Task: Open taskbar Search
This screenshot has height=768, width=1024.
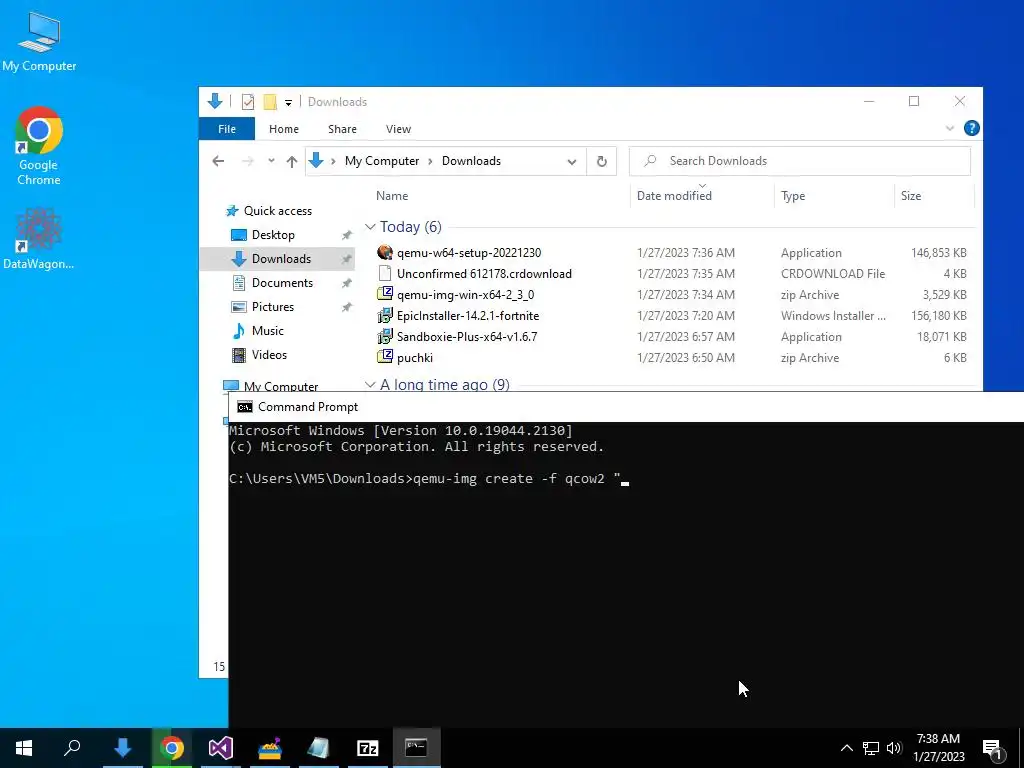Action: [72, 748]
